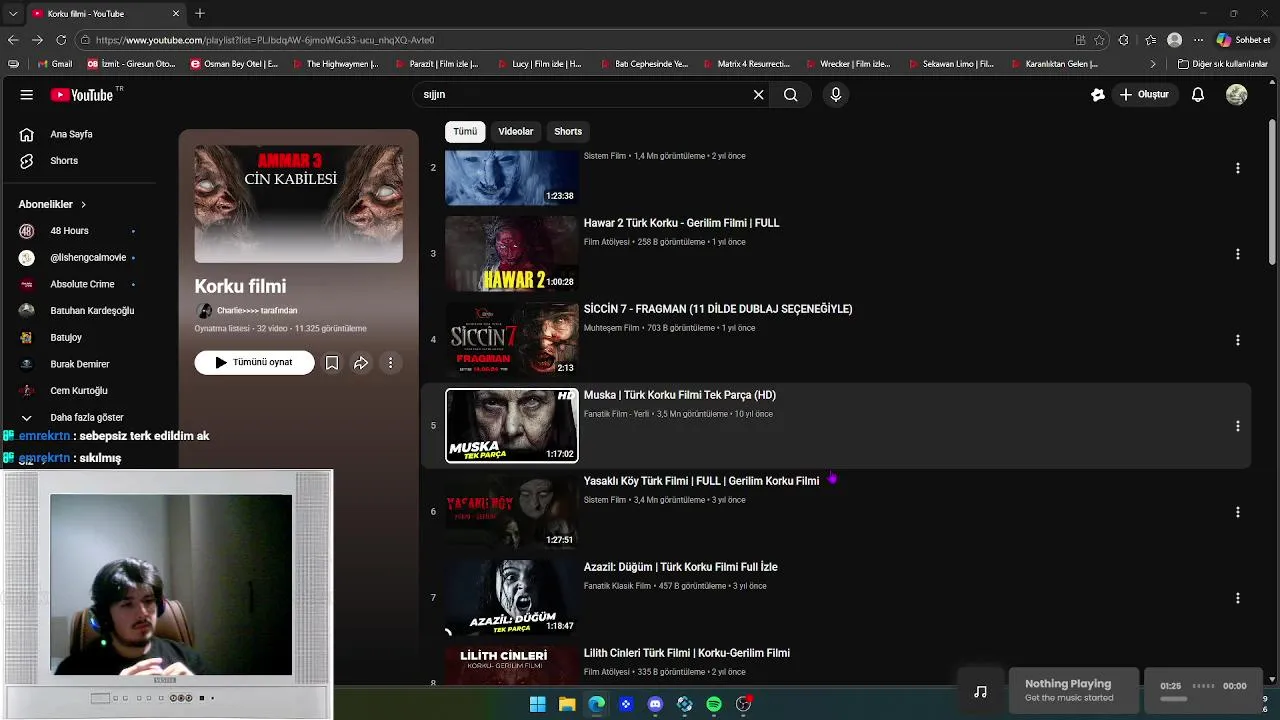Image resolution: width=1280 pixels, height=720 pixels.
Task: Open the Muhteşem Film channel link
Action: coord(611,328)
